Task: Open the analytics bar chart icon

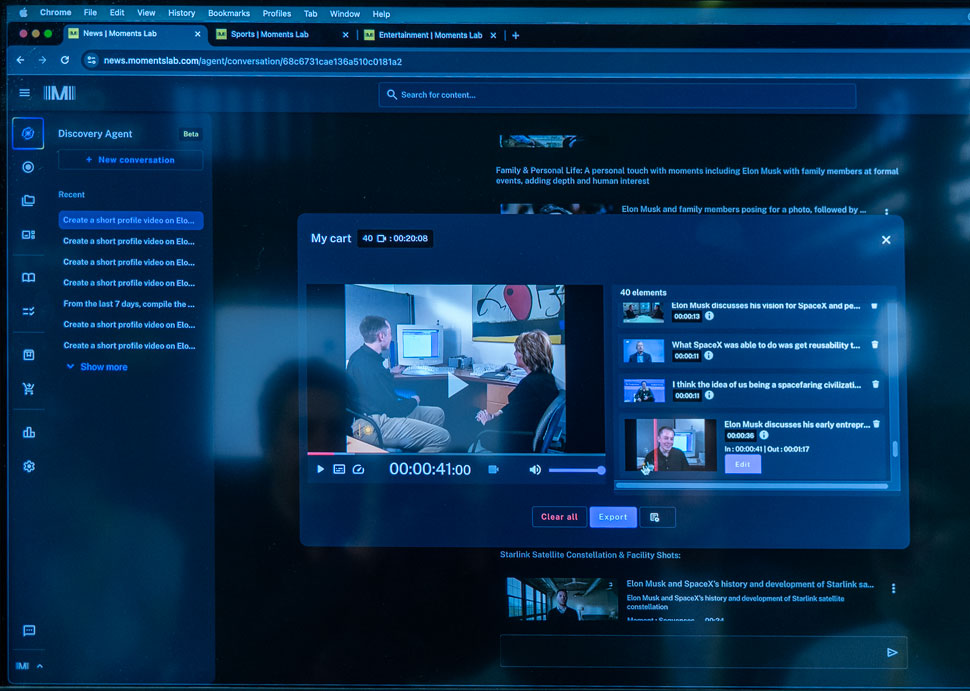Action: 28,432
